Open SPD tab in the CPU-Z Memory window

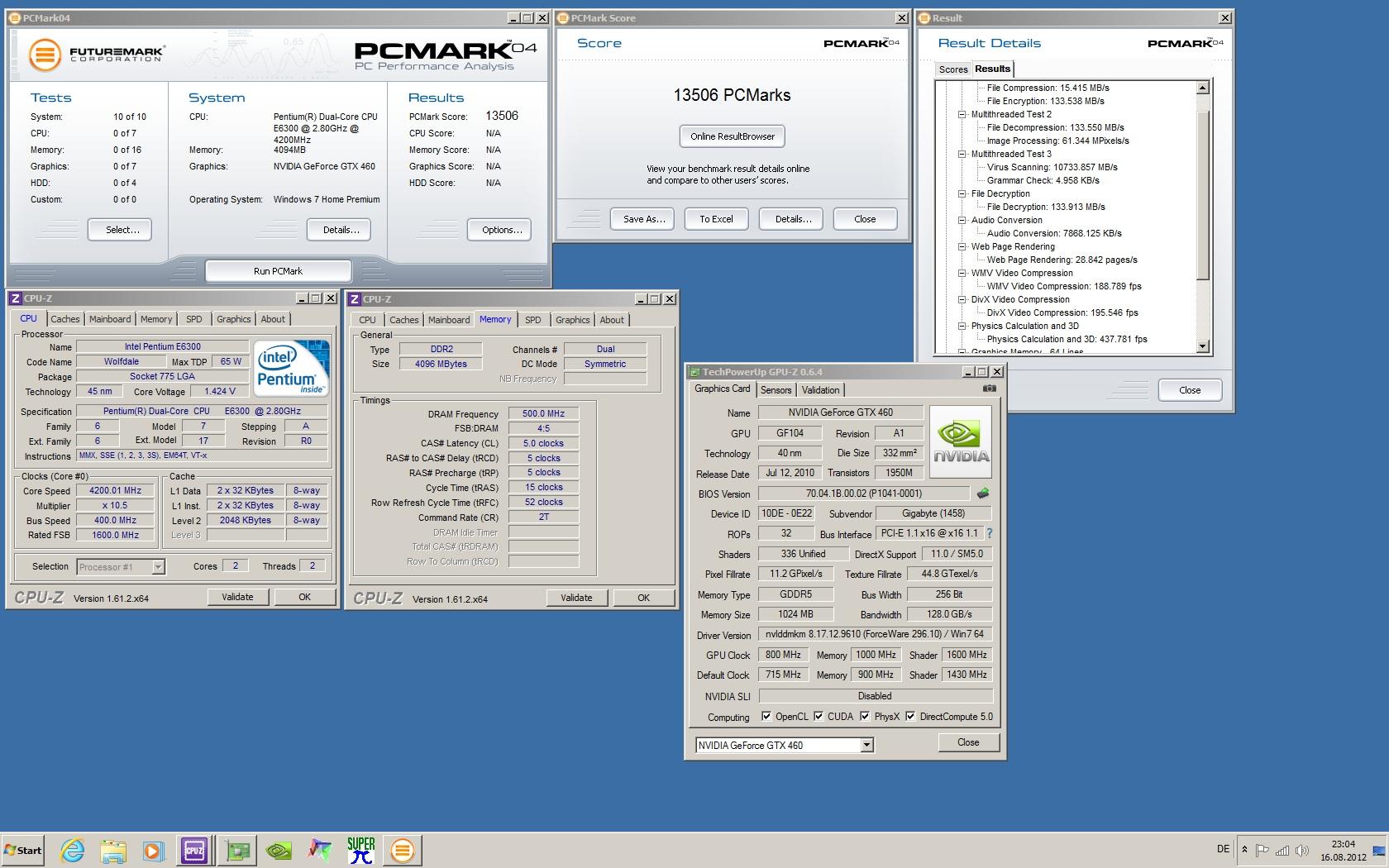pyautogui.click(x=533, y=320)
